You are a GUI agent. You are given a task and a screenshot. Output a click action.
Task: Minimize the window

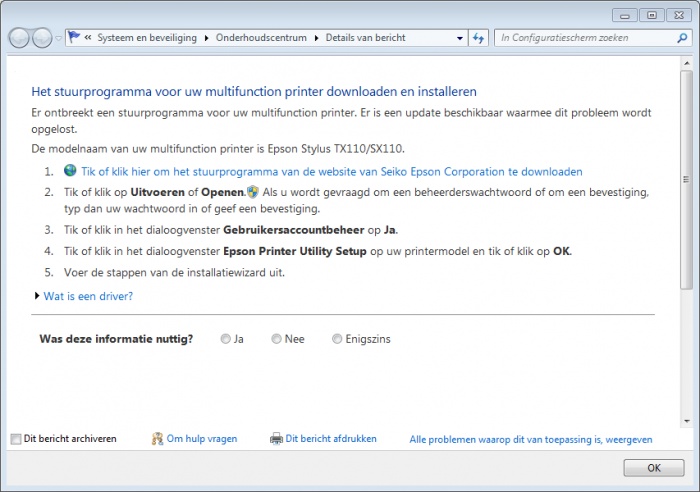pyautogui.click(x=625, y=16)
